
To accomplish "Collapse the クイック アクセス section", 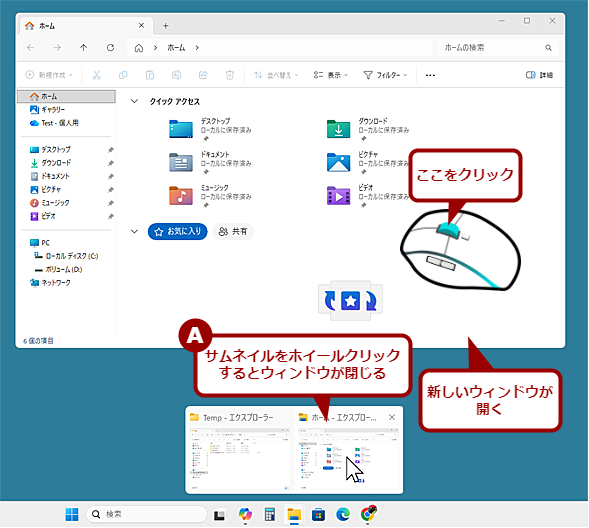I will (134, 101).
